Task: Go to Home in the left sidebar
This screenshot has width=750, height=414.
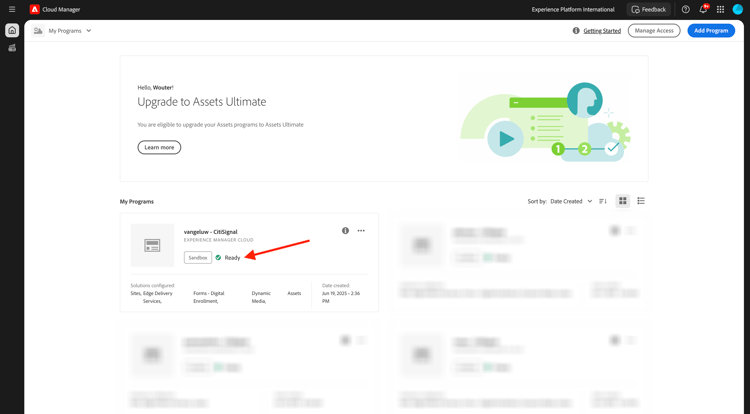Action: pyautogui.click(x=12, y=30)
